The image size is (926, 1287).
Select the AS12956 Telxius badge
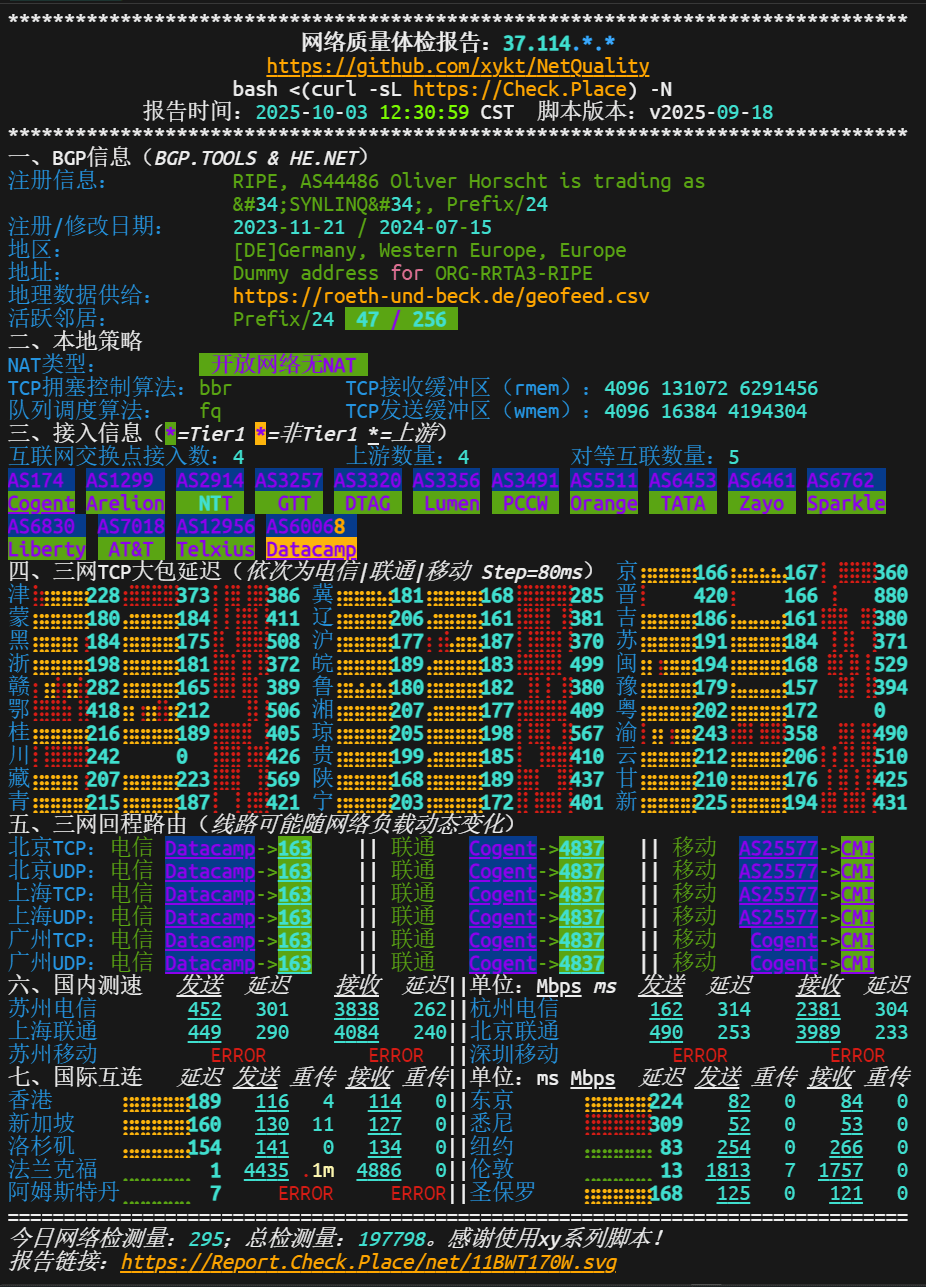tap(212, 537)
